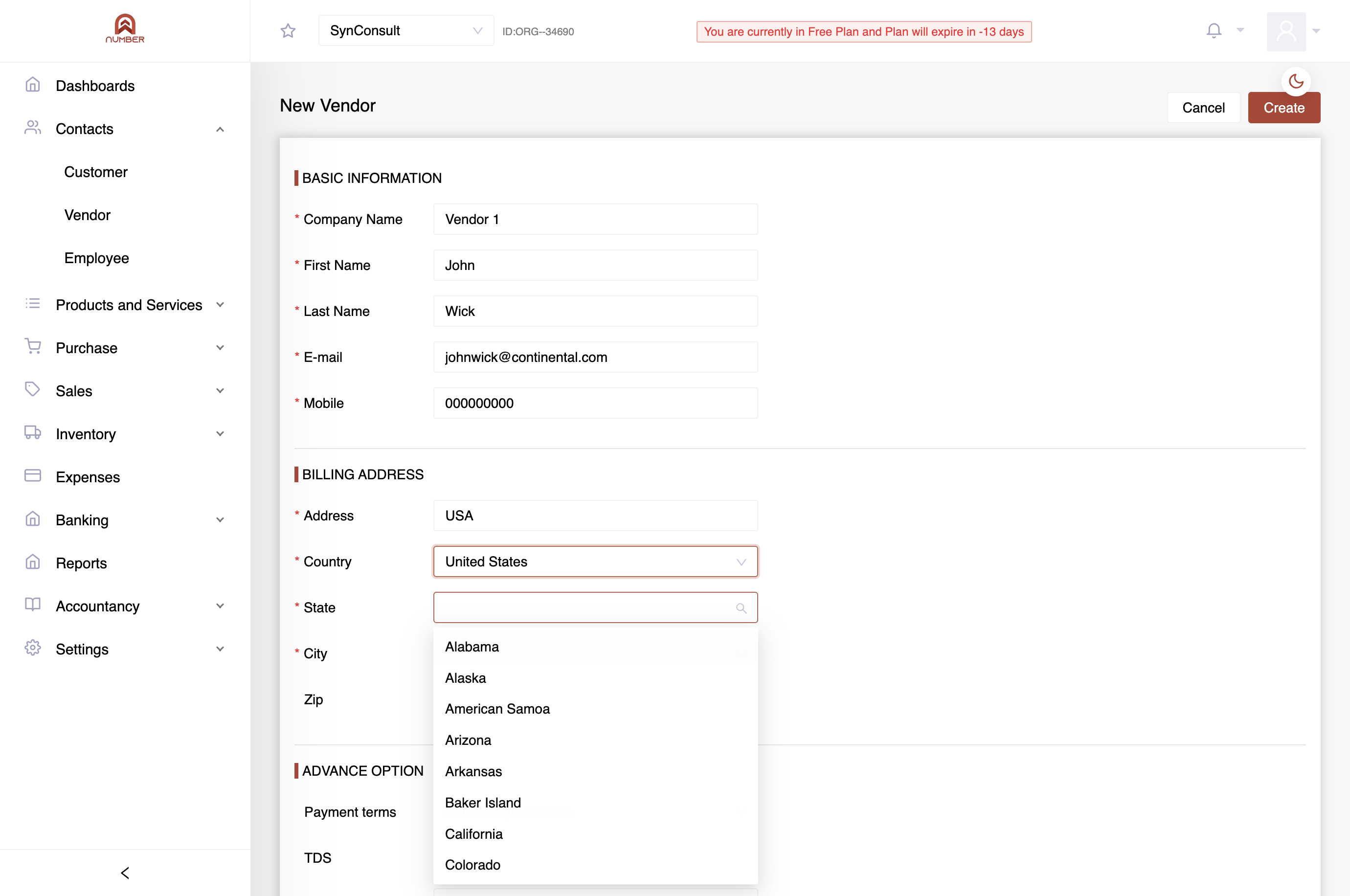Click the Expenses card icon
The height and width of the screenshot is (896, 1350).
33,476
